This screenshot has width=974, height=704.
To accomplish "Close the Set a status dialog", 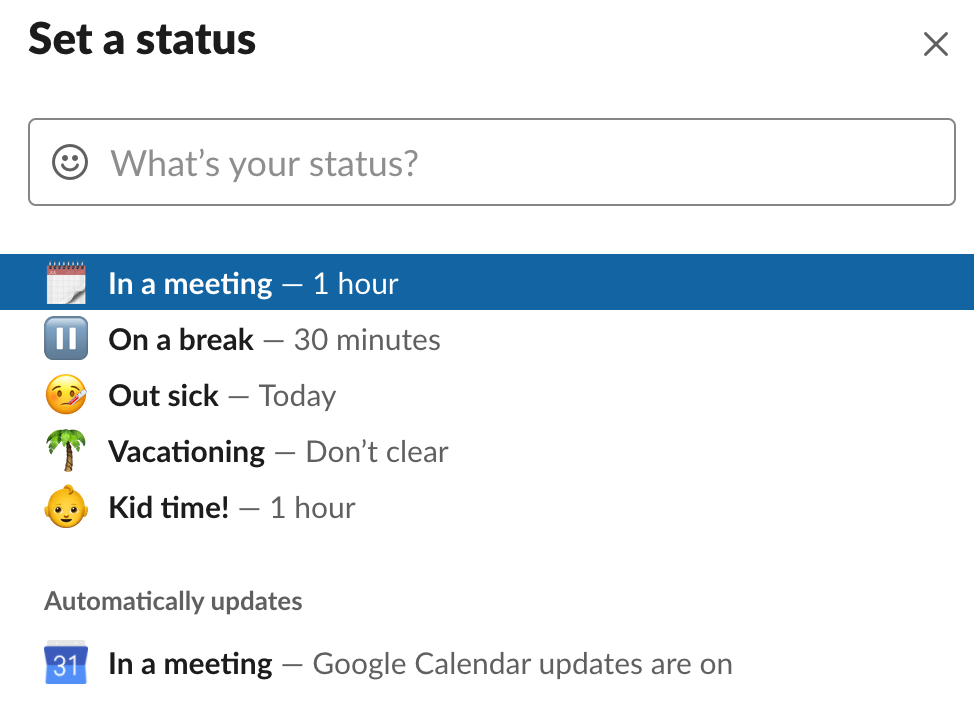I will [935, 44].
